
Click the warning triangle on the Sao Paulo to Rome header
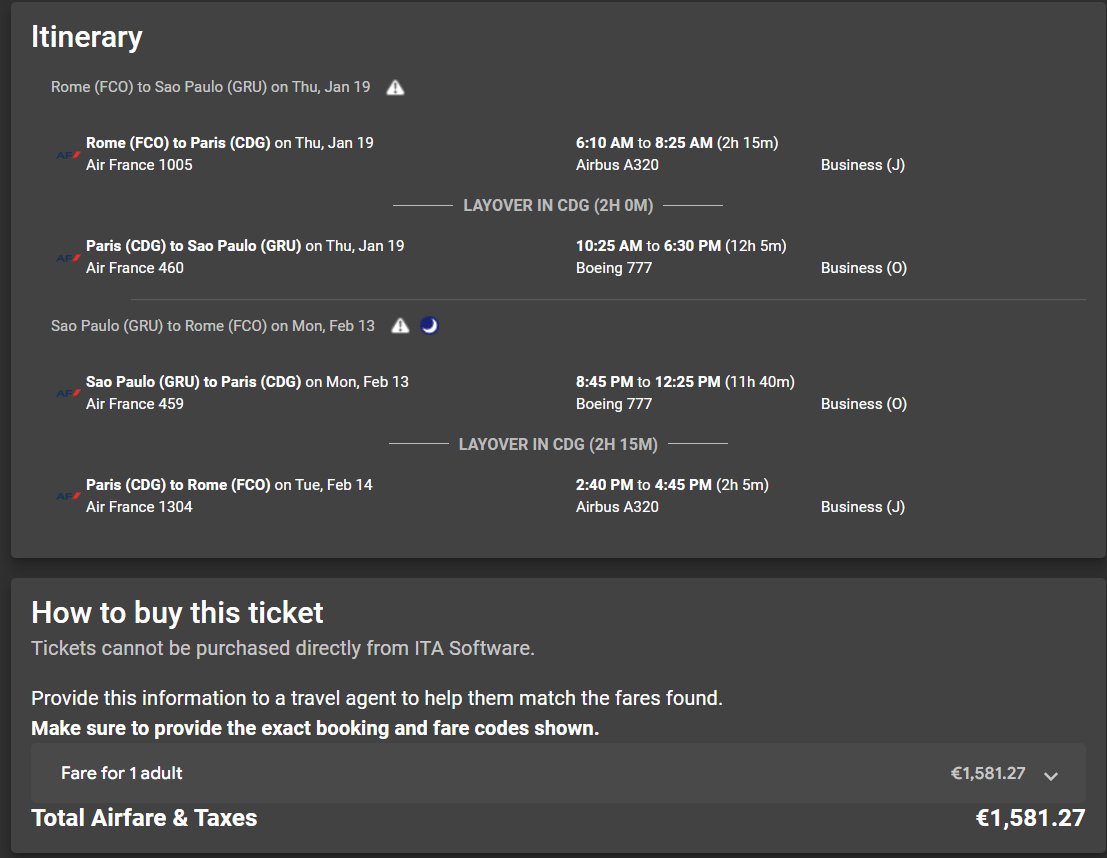pyautogui.click(x=400, y=326)
